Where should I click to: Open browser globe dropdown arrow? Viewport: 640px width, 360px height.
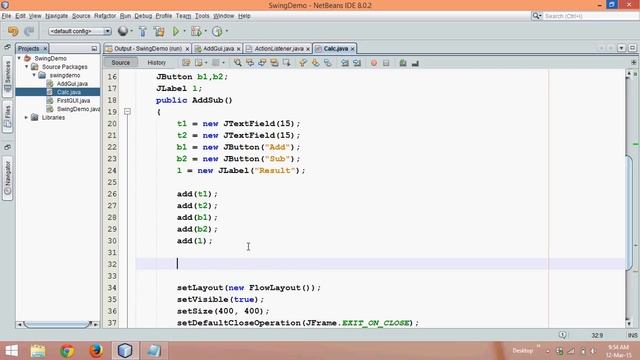click(x=131, y=31)
